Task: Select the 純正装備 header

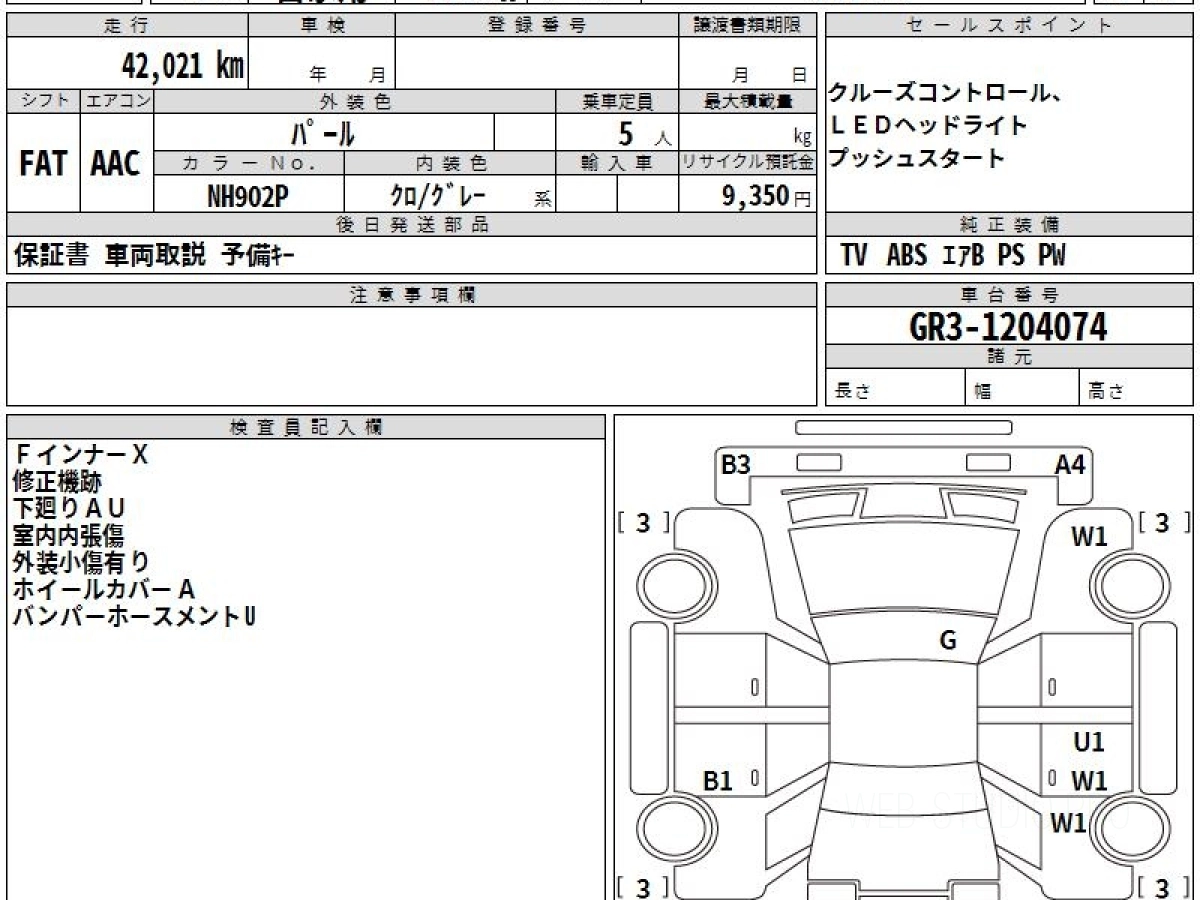Action: pos(1009,225)
